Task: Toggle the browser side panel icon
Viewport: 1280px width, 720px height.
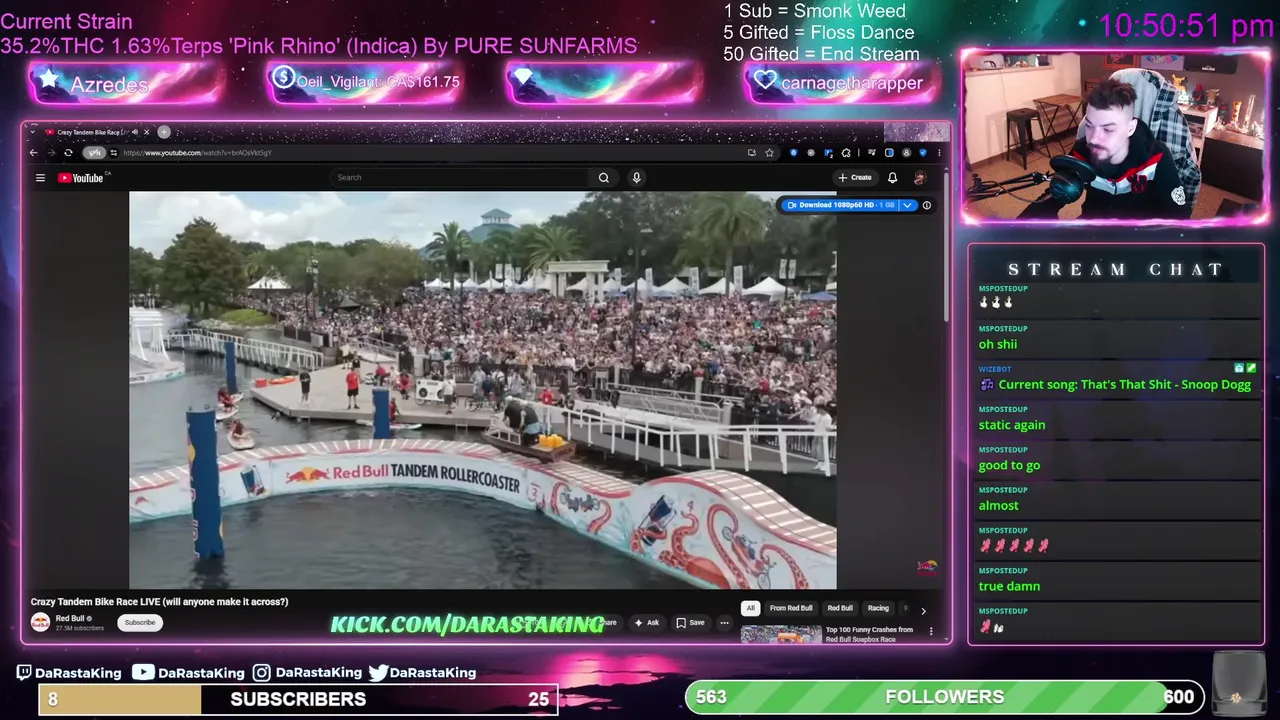Action: (889, 152)
